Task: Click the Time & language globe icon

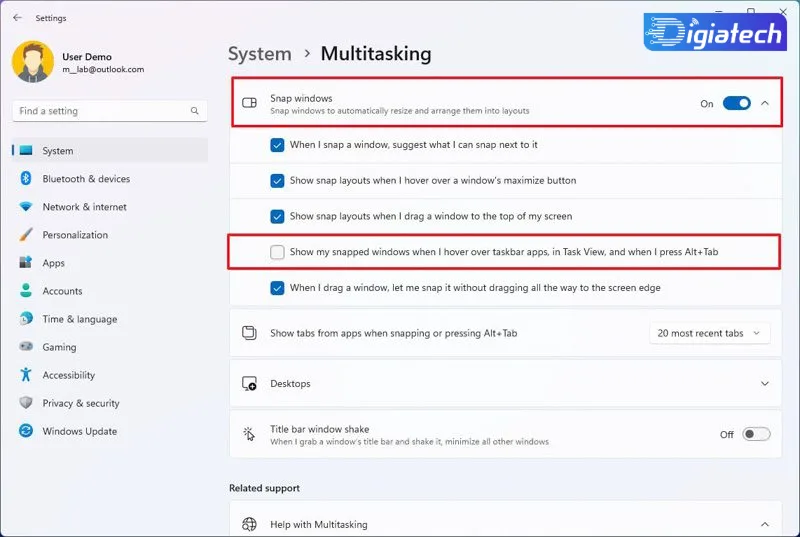Action: click(26, 319)
